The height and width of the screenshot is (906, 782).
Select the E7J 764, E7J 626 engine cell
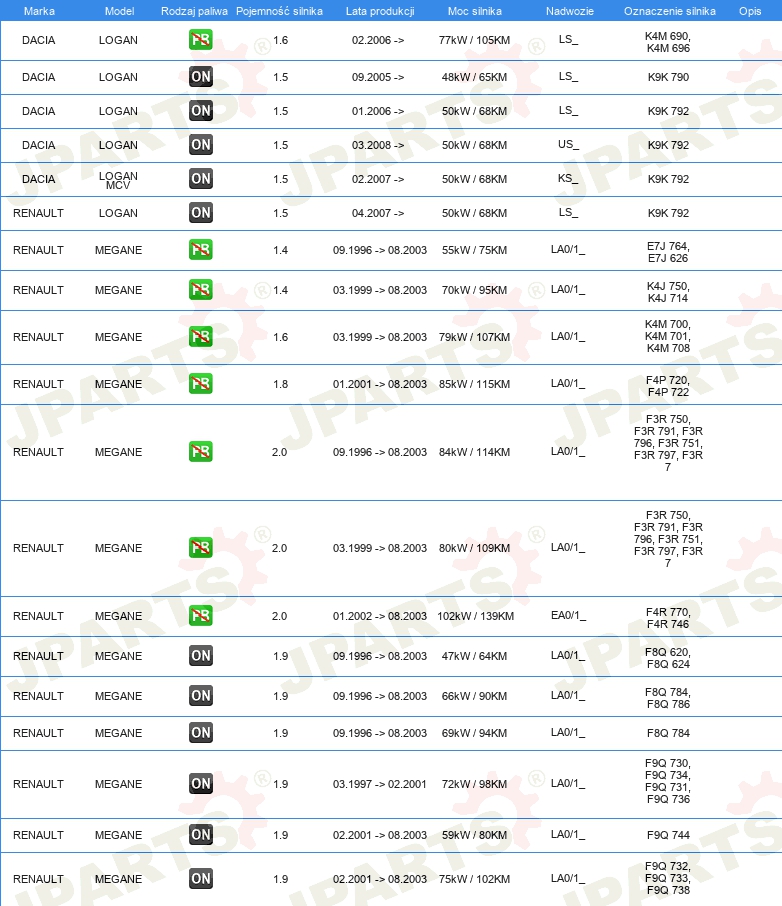(668, 252)
